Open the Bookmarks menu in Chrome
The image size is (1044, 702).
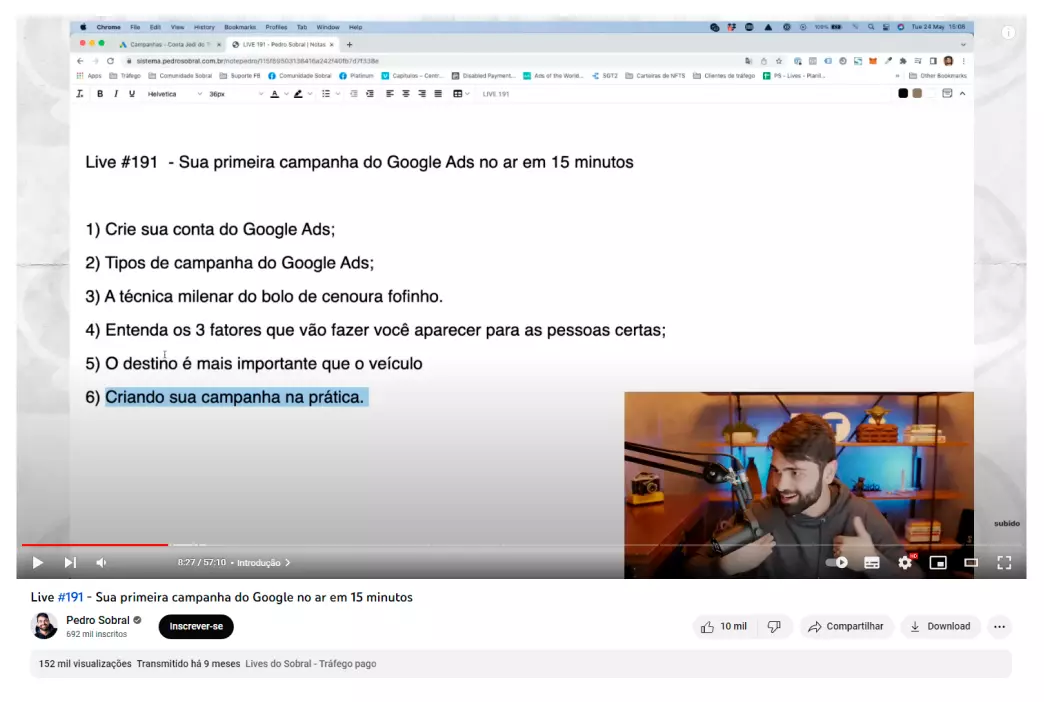240,27
